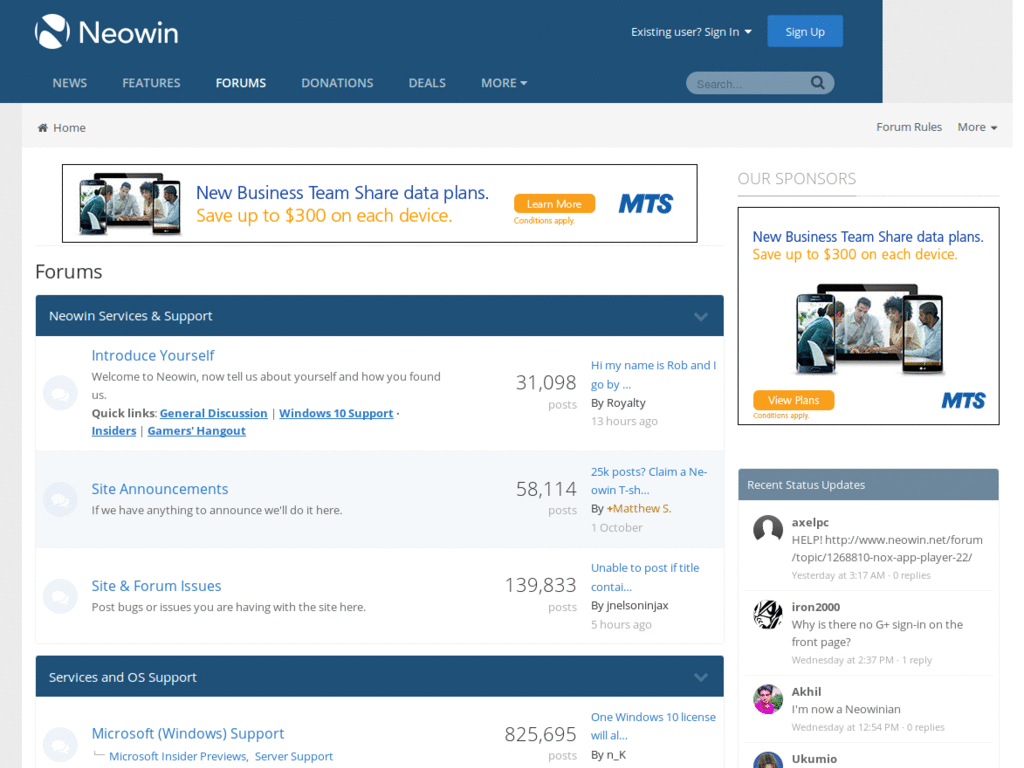The image size is (1024, 768).
Task: Open Akhil's avatar in status updates
Action: click(768, 699)
